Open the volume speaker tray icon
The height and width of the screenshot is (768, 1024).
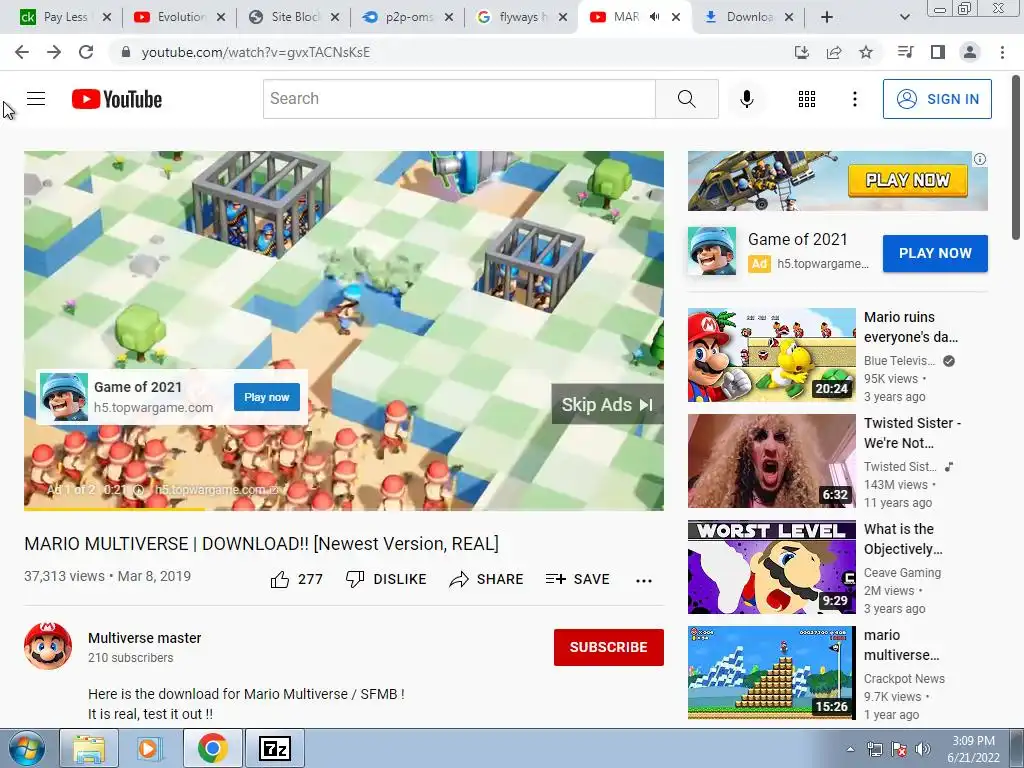pyautogui.click(x=922, y=749)
